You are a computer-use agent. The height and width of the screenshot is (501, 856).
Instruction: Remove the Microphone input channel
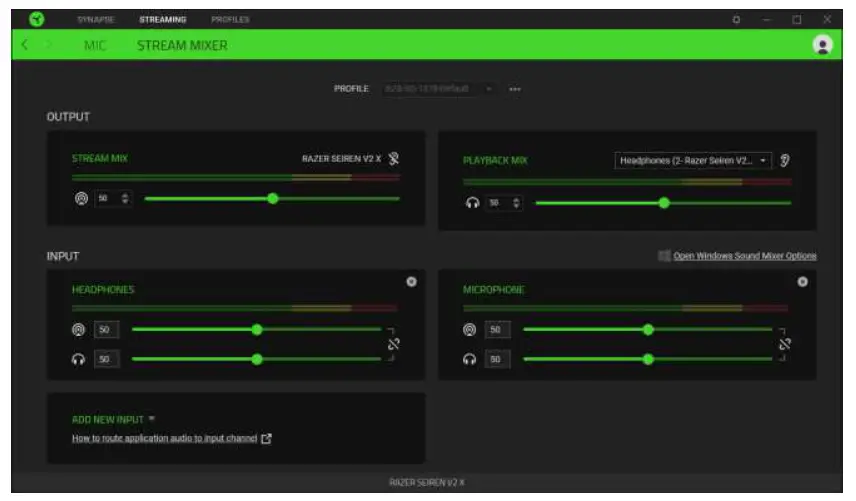[x=802, y=282]
